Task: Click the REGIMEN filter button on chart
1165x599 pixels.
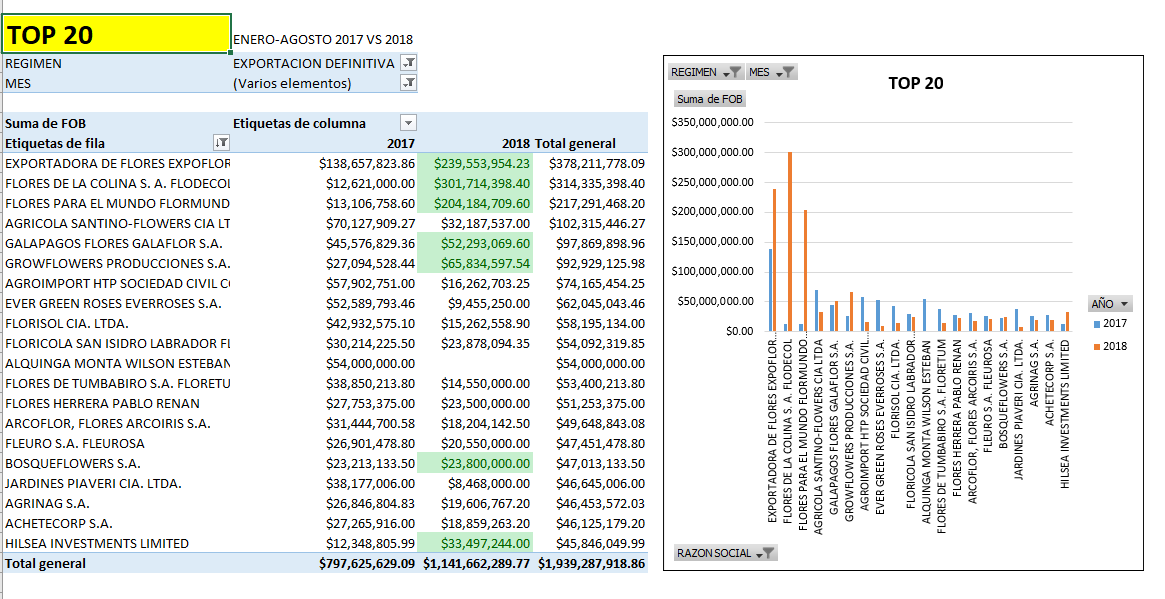Action: (x=706, y=72)
